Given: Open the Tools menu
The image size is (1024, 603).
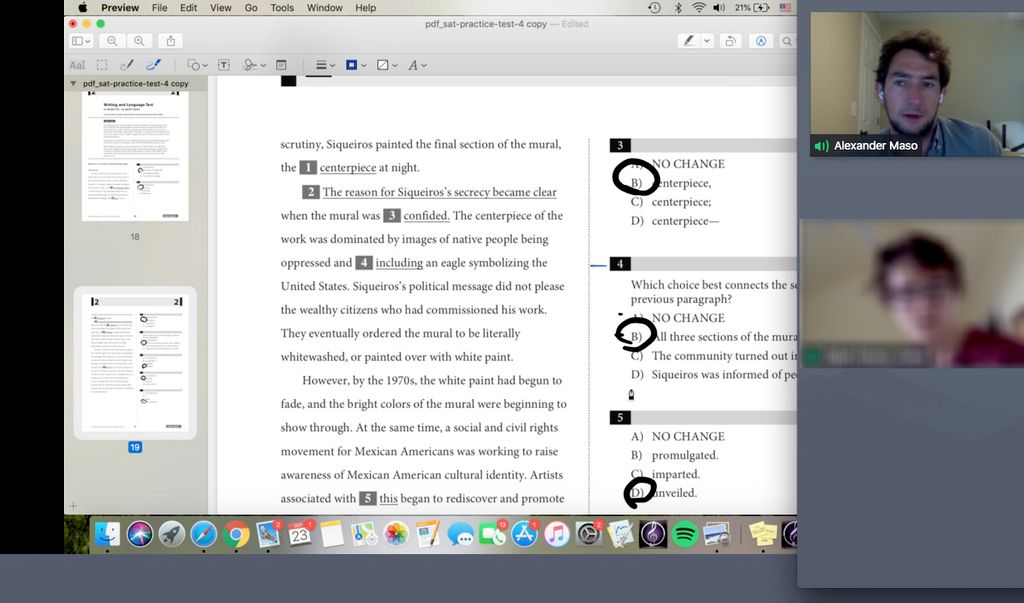Looking at the screenshot, I should click(x=282, y=8).
